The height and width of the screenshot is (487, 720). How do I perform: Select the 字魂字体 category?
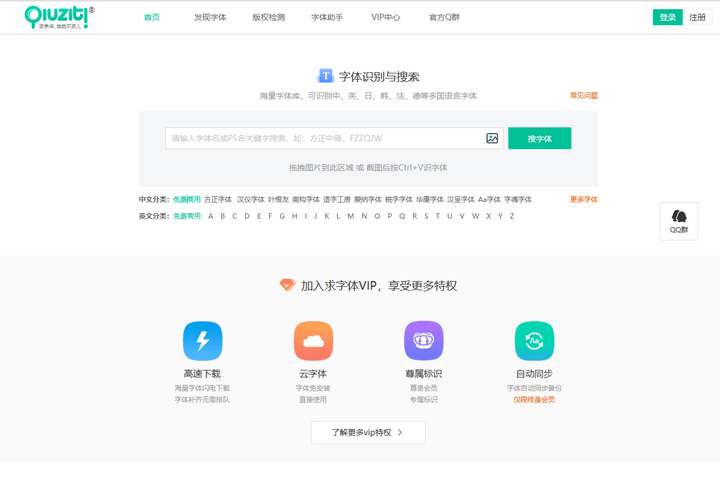click(518, 199)
